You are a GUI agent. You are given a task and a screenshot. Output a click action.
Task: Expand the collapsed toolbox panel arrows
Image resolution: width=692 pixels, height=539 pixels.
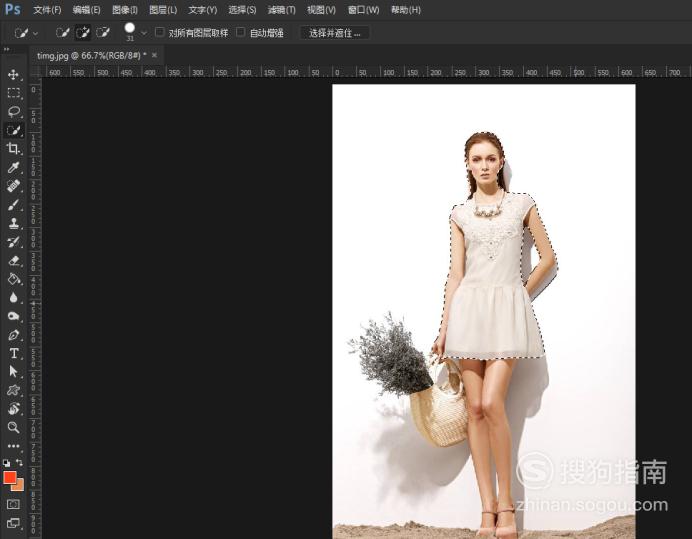pyautogui.click(x=6, y=49)
